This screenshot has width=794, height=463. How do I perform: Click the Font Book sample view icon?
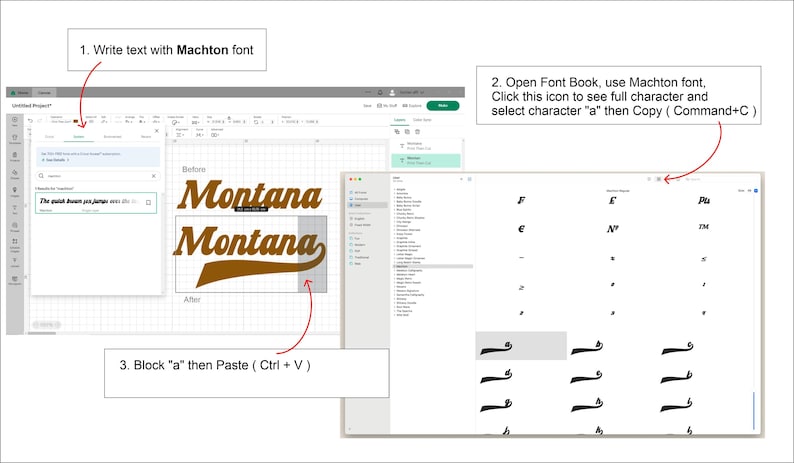click(x=649, y=179)
